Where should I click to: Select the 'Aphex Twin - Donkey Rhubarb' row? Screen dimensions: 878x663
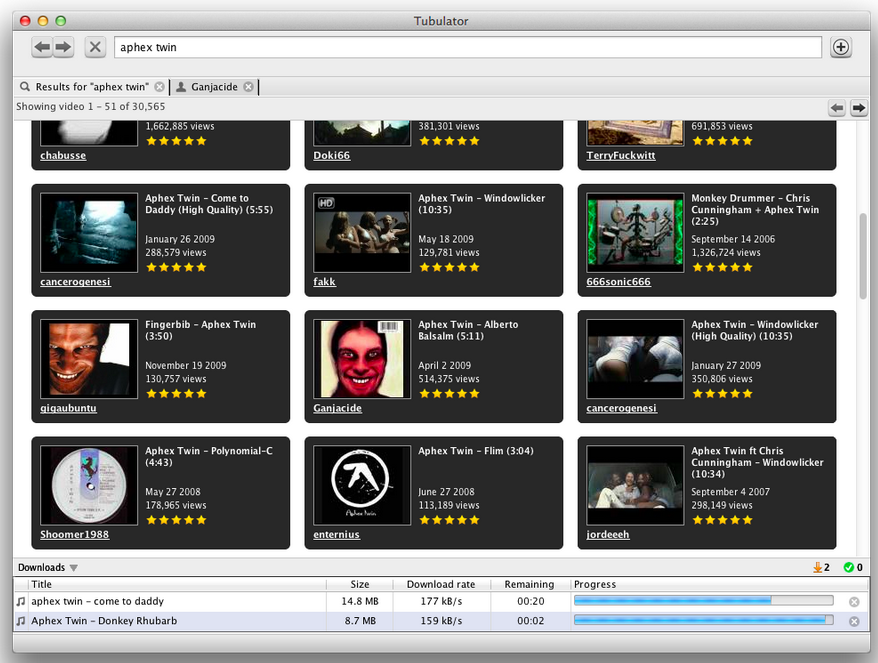[441, 621]
